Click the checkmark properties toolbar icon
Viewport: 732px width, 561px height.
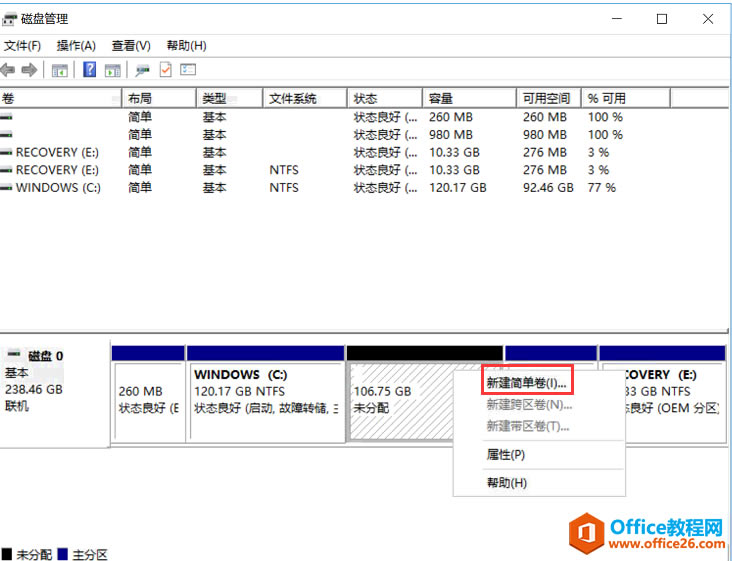(x=165, y=70)
